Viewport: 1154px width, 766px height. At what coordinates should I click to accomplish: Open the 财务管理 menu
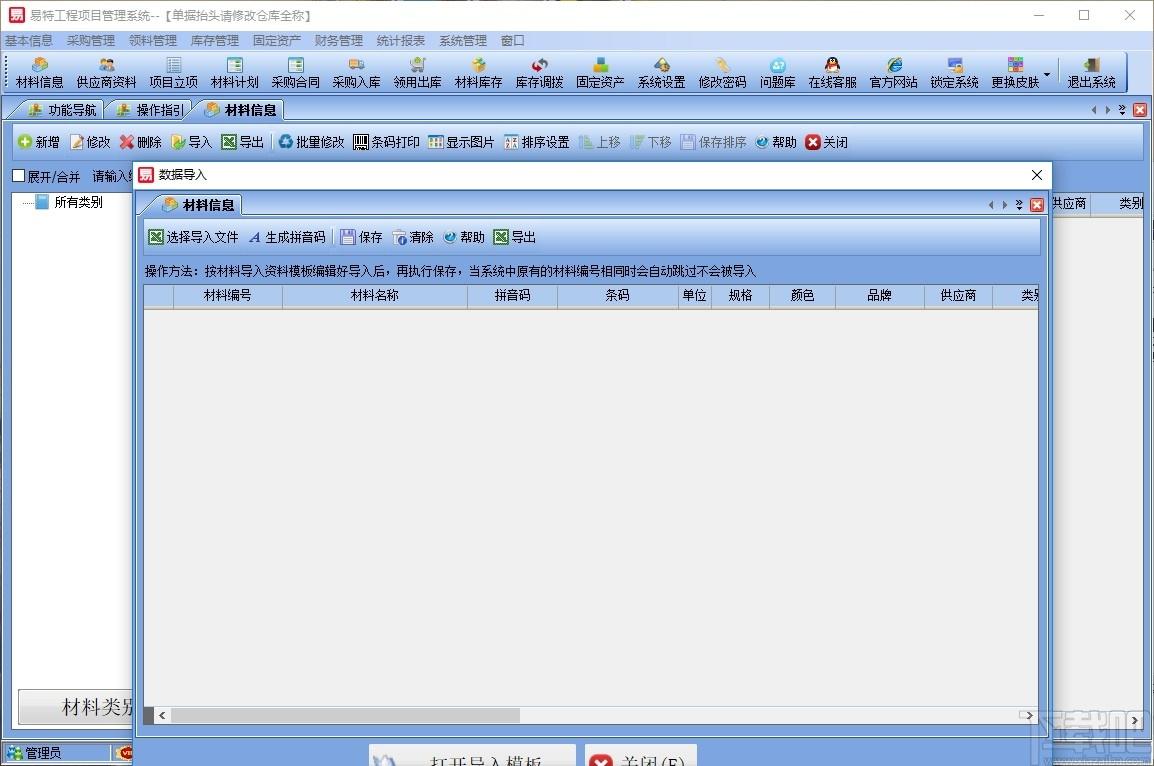pos(339,40)
